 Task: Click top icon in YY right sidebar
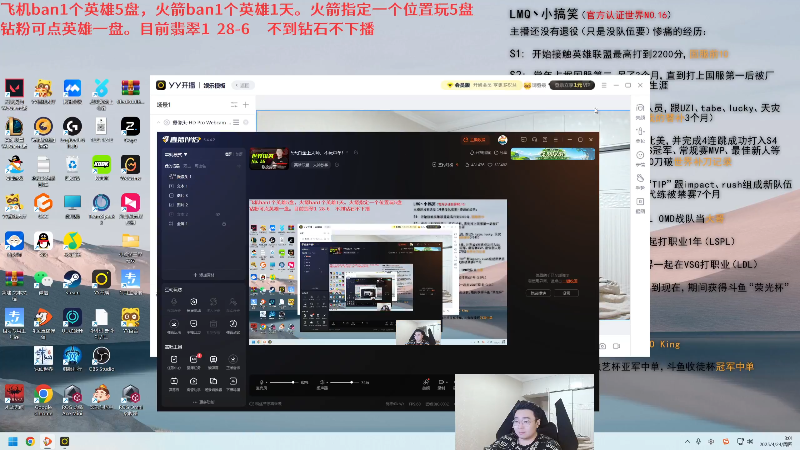pyautogui.click(x=640, y=108)
